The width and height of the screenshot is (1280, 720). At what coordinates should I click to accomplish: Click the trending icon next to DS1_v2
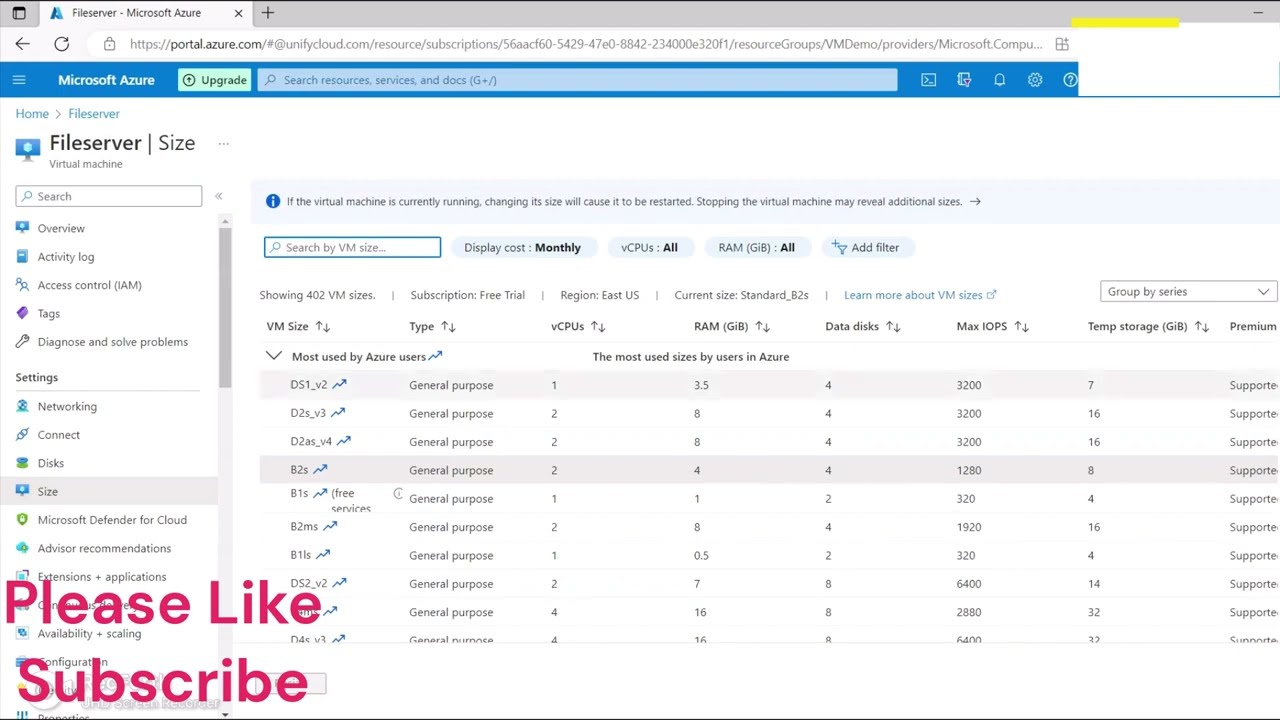coord(339,384)
